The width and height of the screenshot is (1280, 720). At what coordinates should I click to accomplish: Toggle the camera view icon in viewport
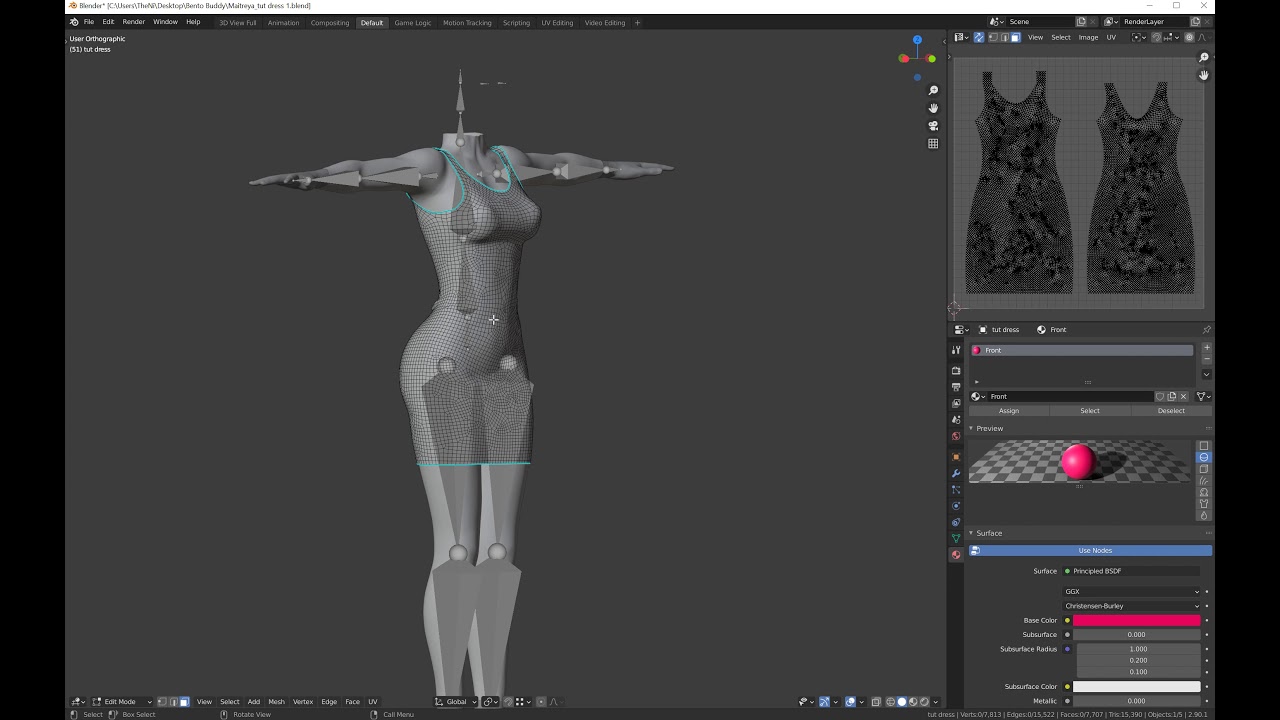coord(933,126)
